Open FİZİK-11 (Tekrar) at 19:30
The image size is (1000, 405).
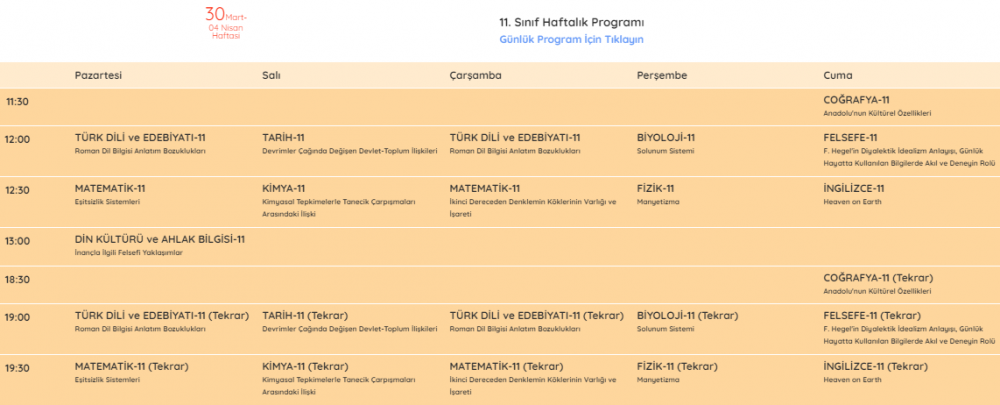click(677, 366)
